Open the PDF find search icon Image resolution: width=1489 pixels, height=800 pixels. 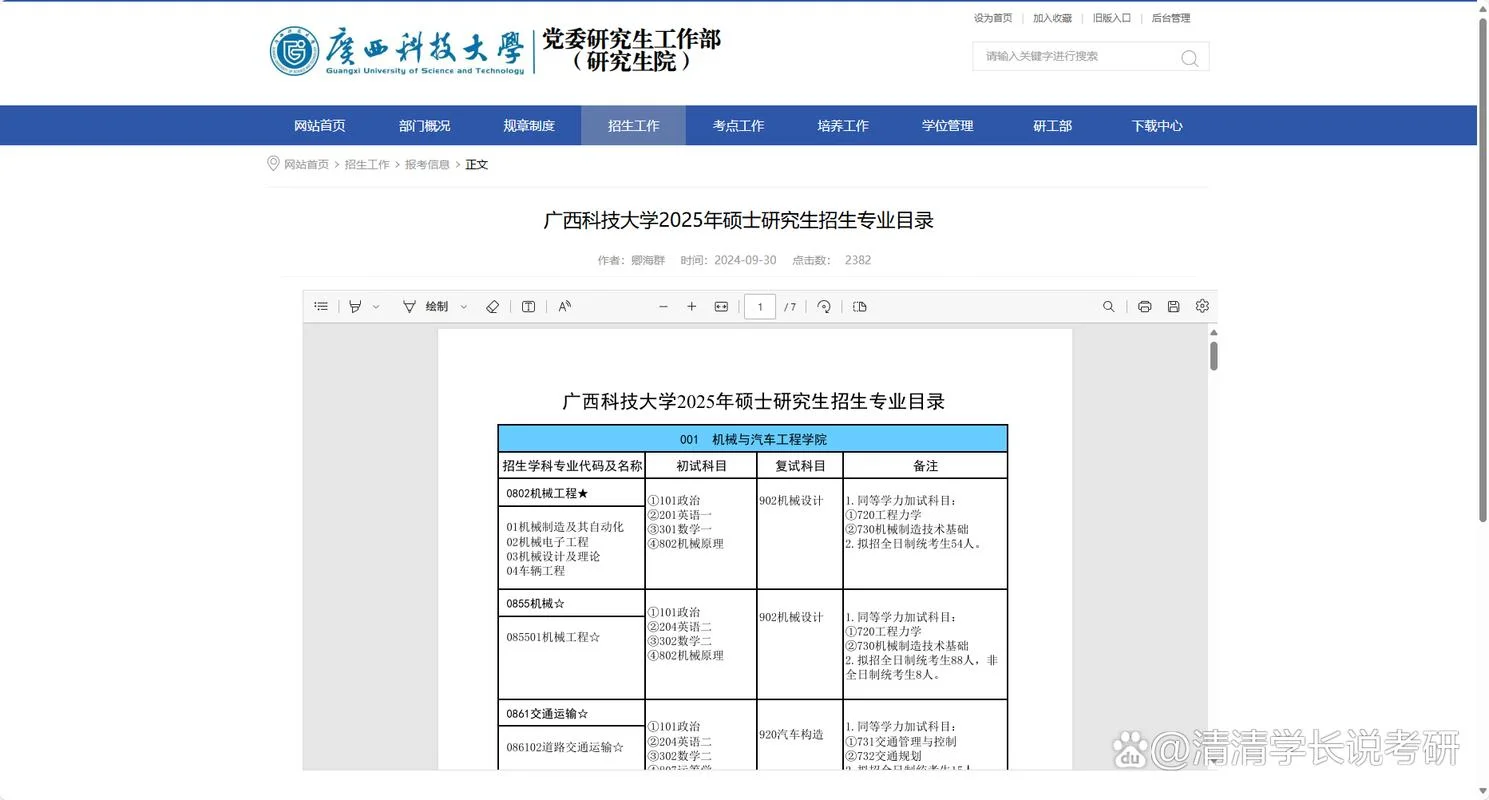[x=1108, y=307]
